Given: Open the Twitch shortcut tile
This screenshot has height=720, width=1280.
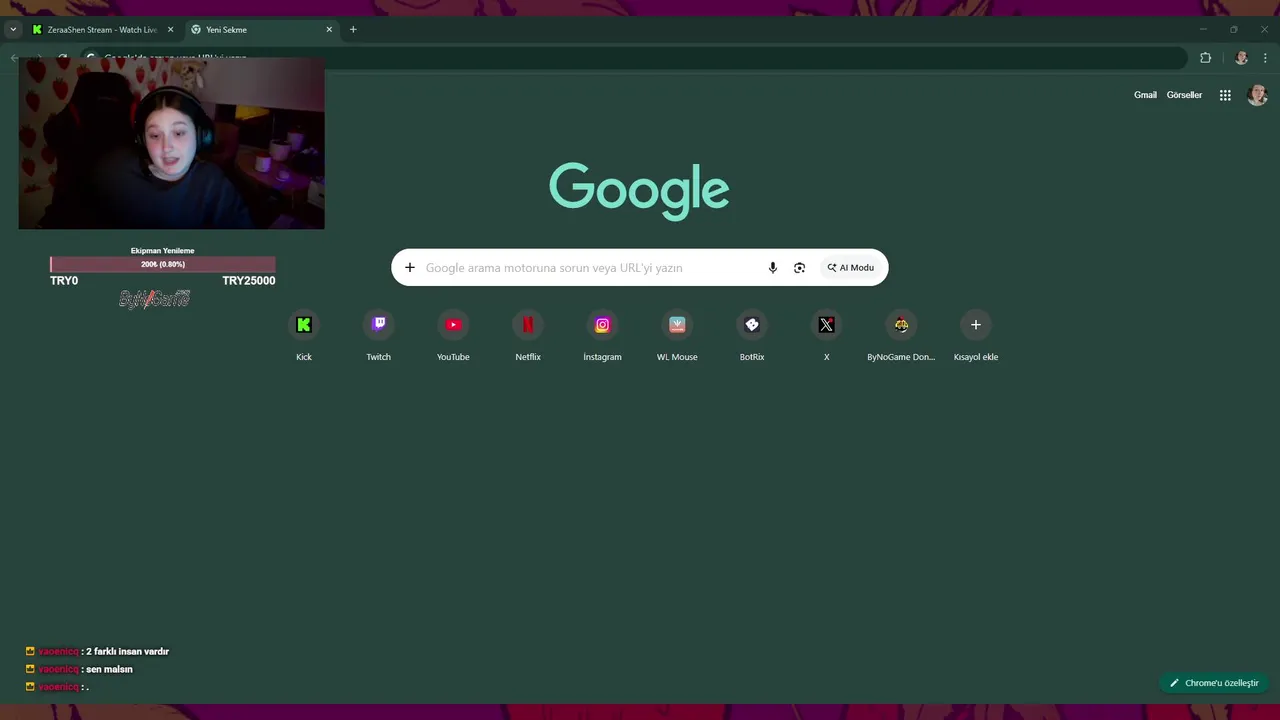Looking at the screenshot, I should (x=378, y=336).
